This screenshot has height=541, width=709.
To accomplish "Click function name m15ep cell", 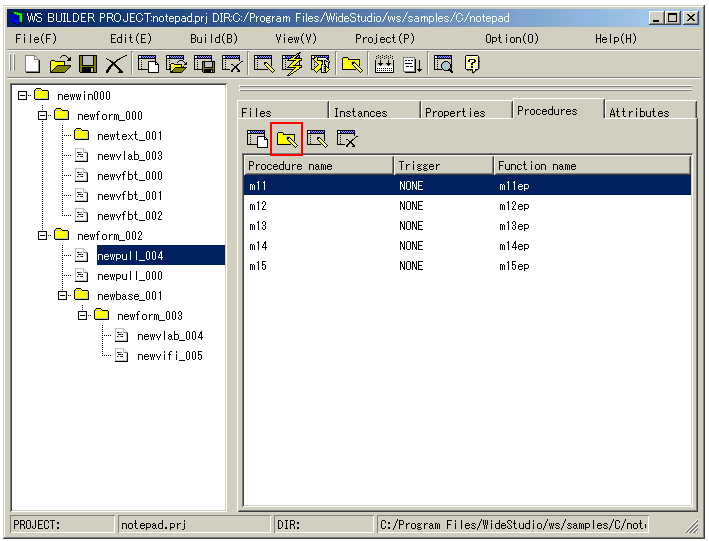I will tap(514, 266).
